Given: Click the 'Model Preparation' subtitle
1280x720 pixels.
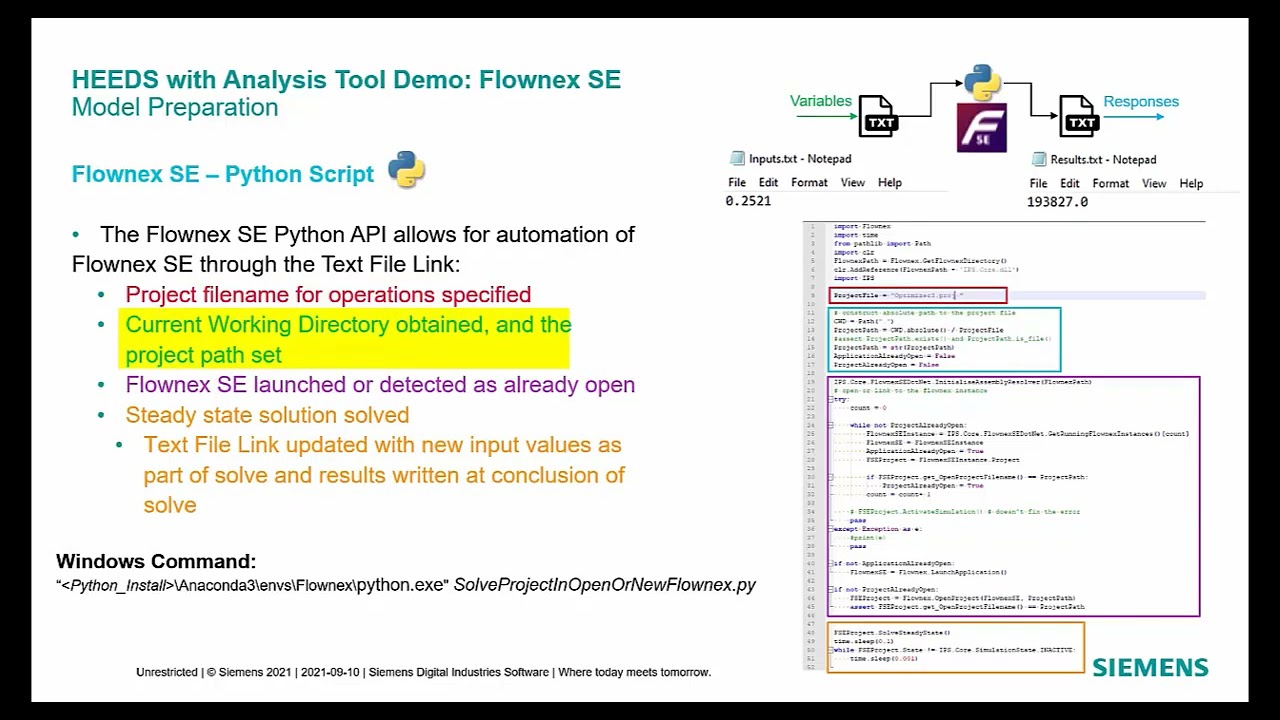Looking at the screenshot, I should (x=175, y=108).
